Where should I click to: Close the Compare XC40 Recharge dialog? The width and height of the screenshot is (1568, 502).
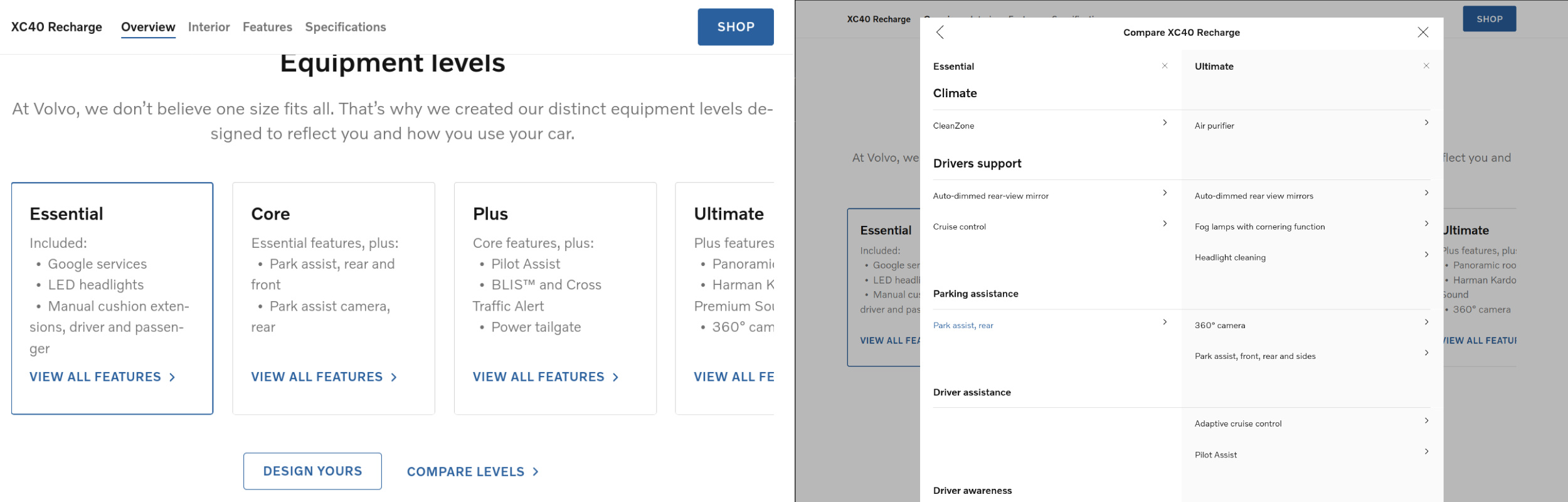point(1422,33)
